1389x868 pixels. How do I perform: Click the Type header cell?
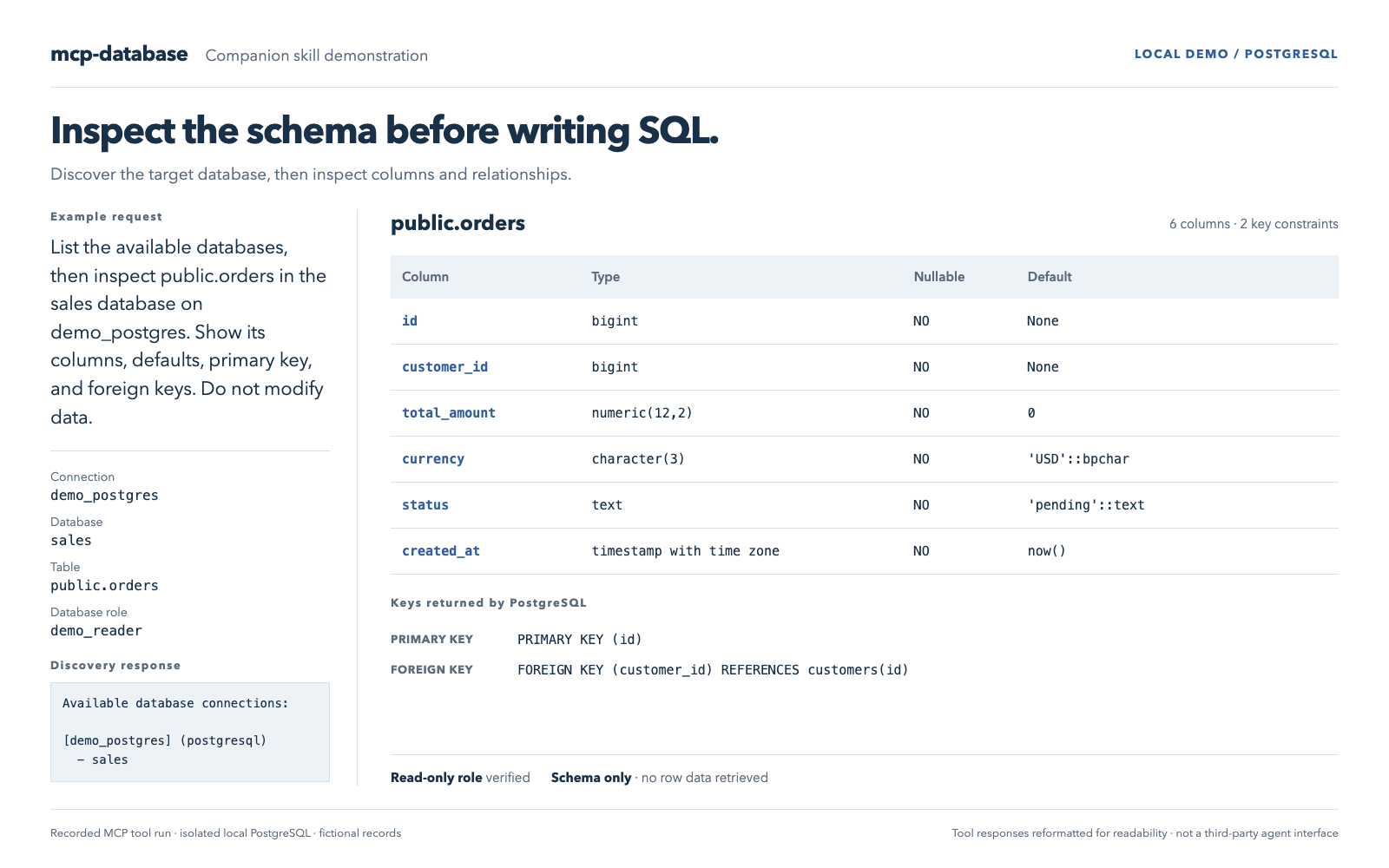click(x=606, y=277)
